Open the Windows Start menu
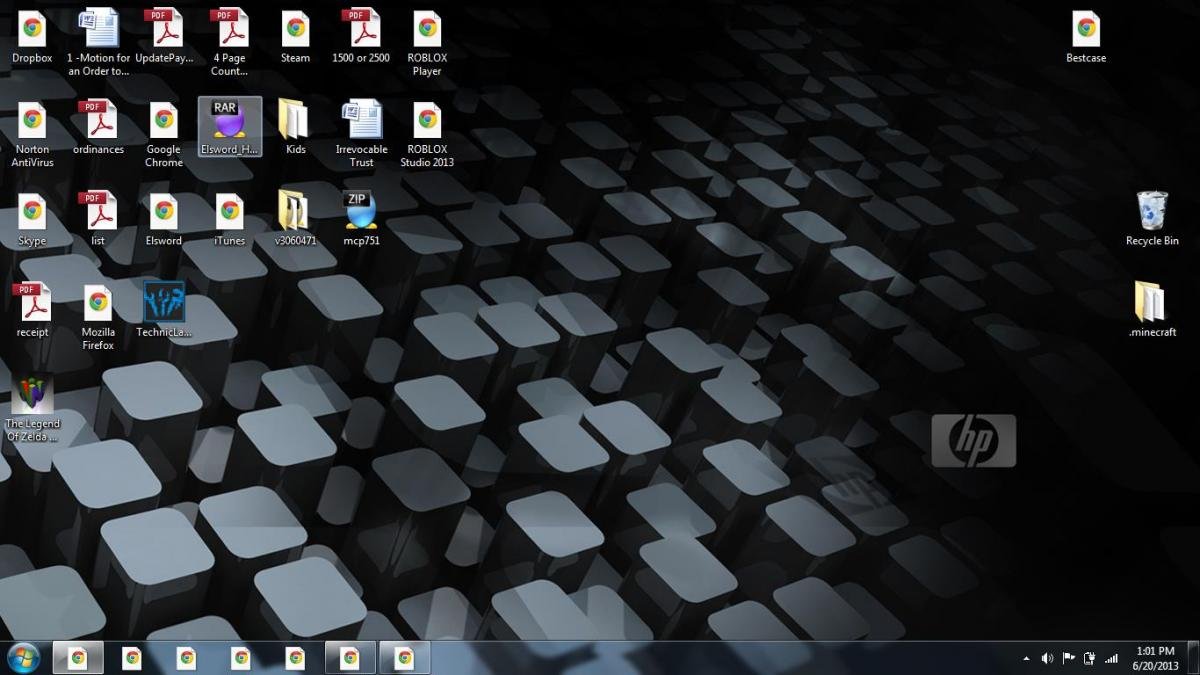Image resolution: width=1200 pixels, height=675 pixels. point(23,658)
